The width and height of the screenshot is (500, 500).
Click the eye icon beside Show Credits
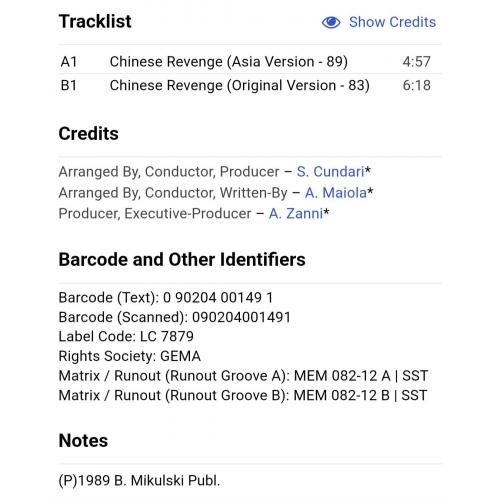[x=331, y=22]
